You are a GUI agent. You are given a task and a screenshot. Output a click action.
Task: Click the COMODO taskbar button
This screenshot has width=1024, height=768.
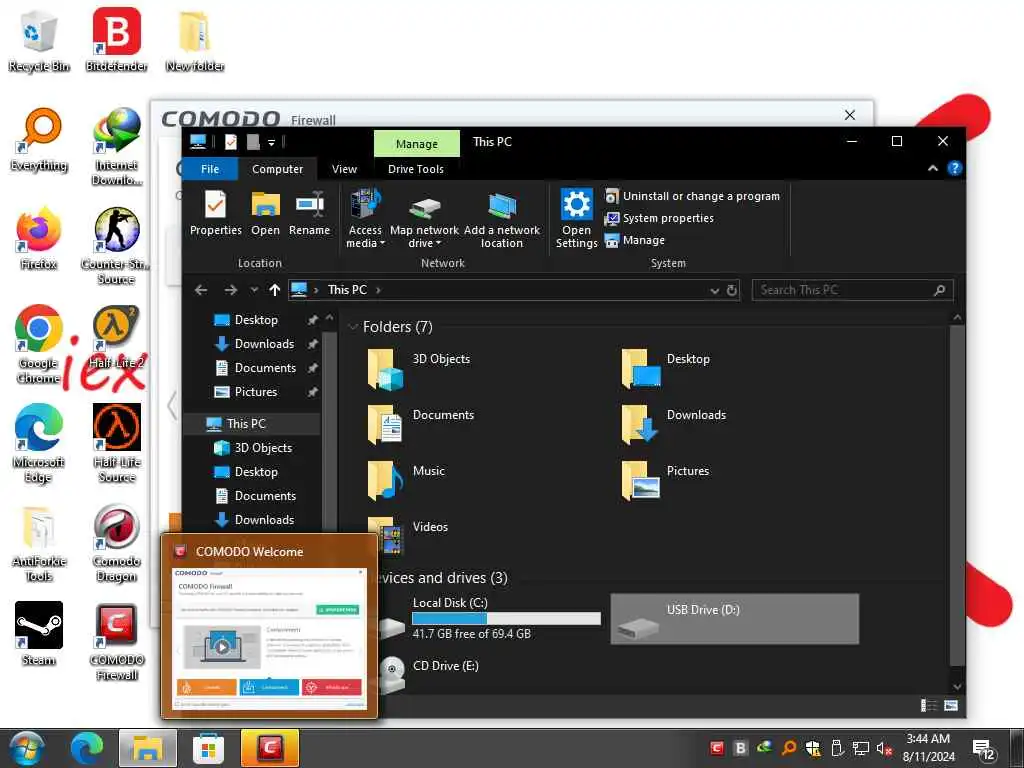tap(270, 748)
